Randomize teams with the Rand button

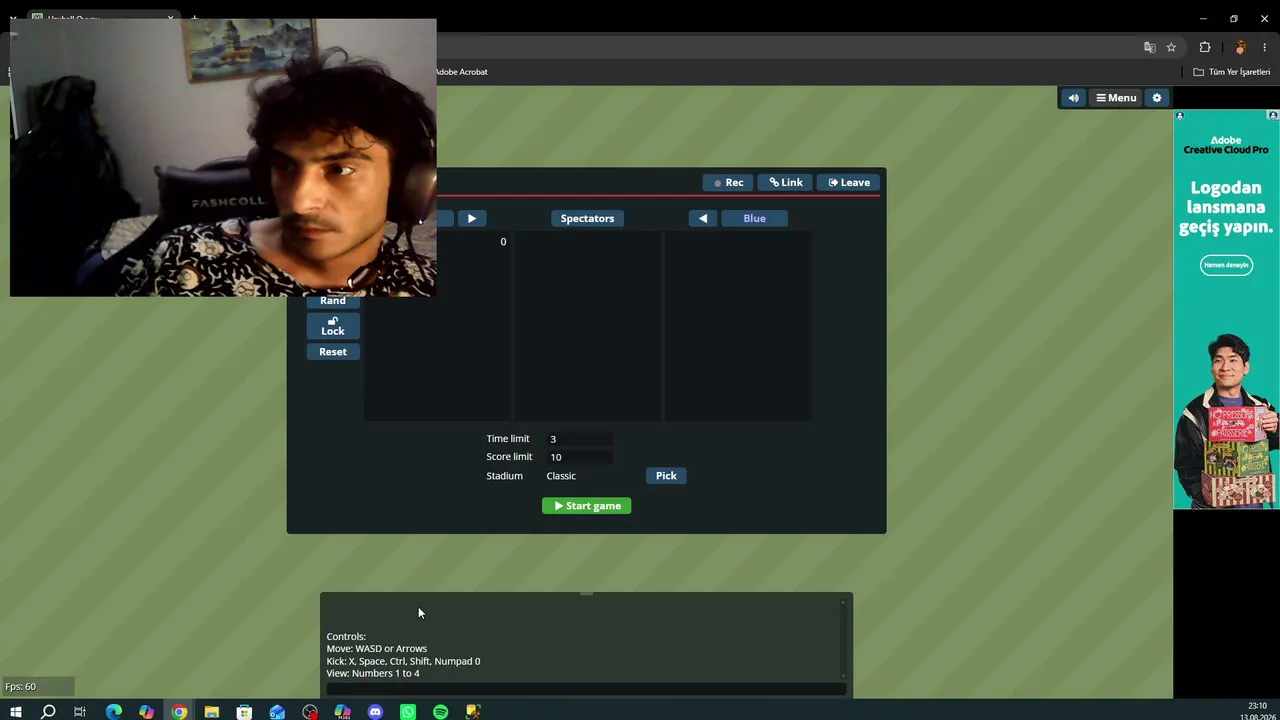[x=333, y=300]
